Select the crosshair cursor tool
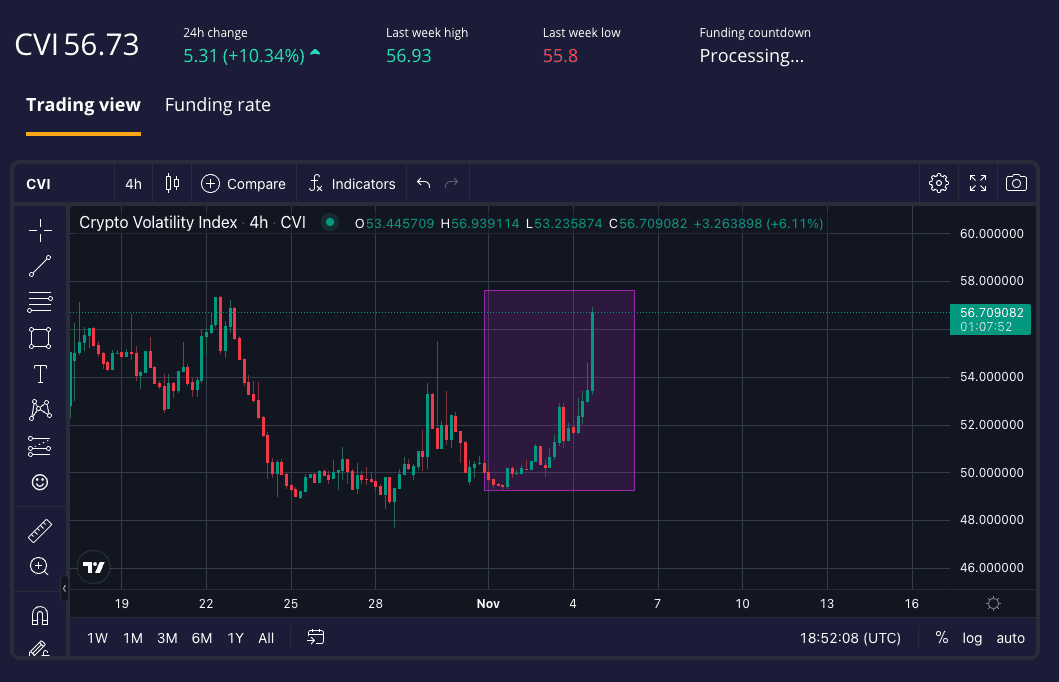This screenshot has width=1059, height=682. 40,230
